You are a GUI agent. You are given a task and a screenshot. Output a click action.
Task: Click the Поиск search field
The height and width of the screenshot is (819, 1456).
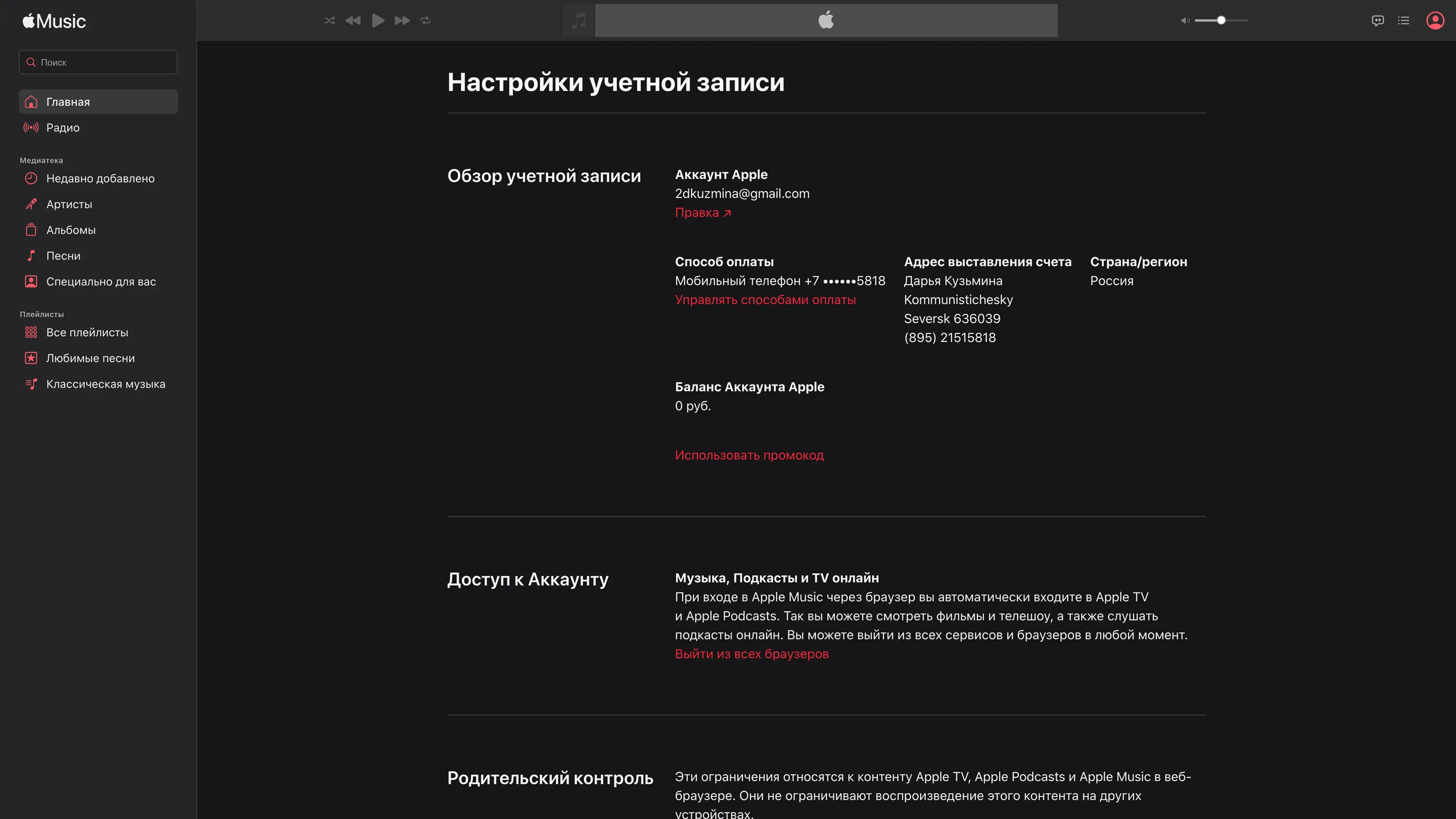click(x=98, y=62)
